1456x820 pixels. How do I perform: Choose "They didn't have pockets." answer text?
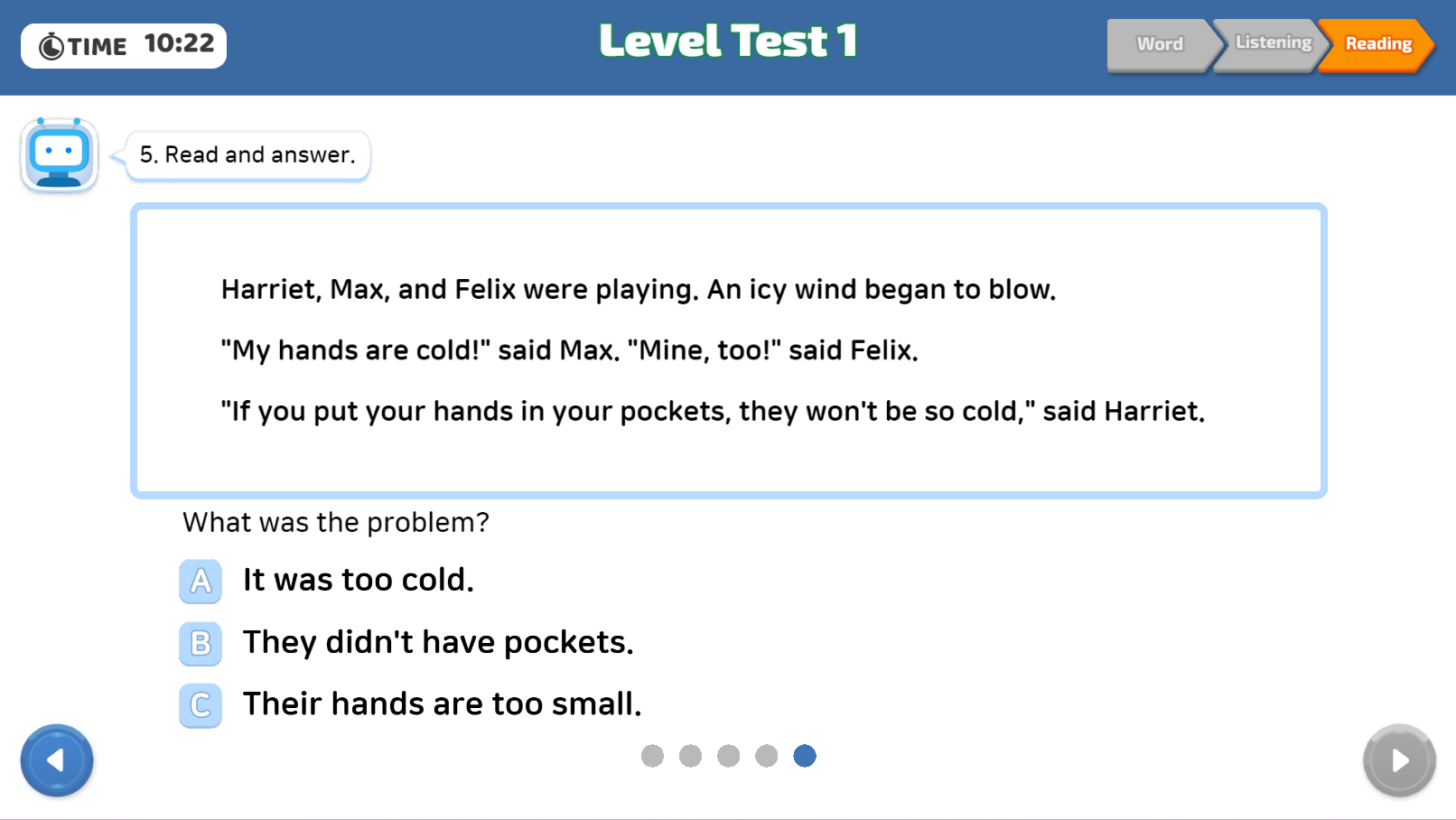coord(438,642)
